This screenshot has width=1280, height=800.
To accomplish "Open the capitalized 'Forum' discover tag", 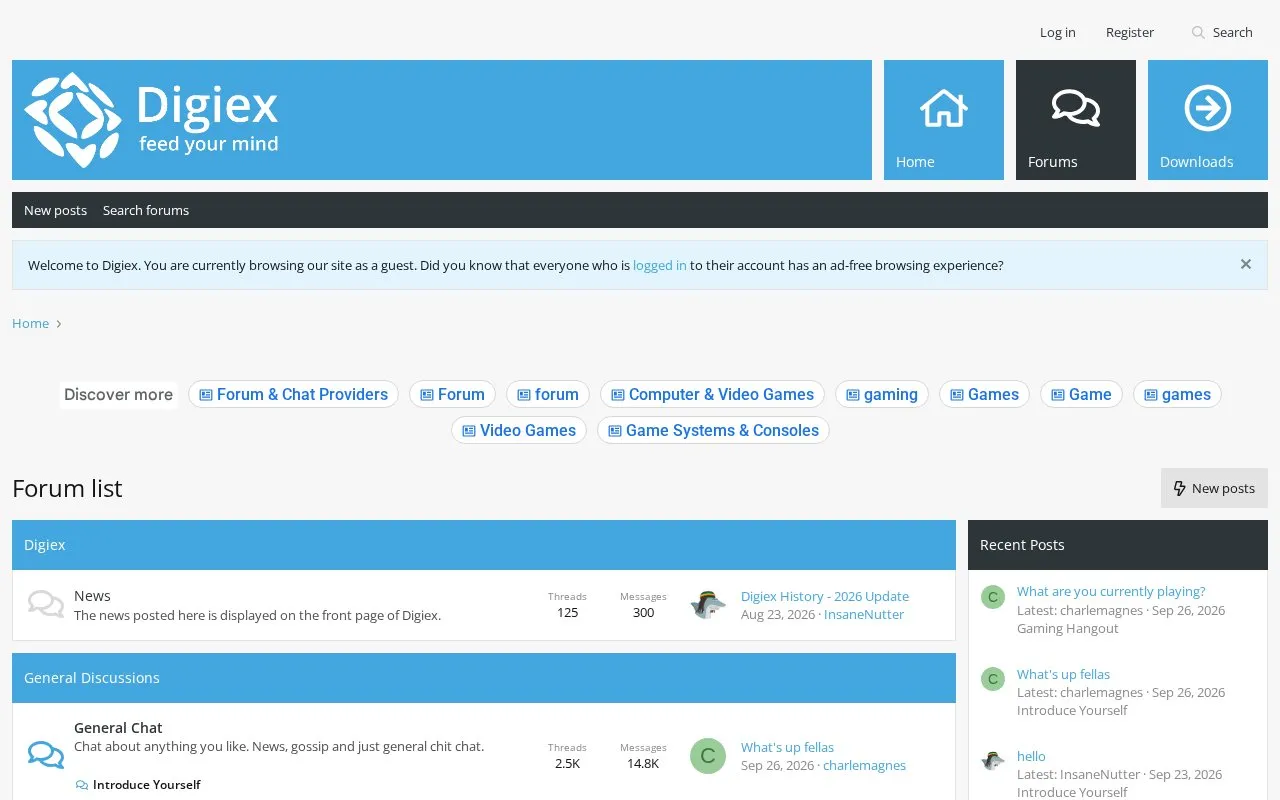I will coord(452,394).
